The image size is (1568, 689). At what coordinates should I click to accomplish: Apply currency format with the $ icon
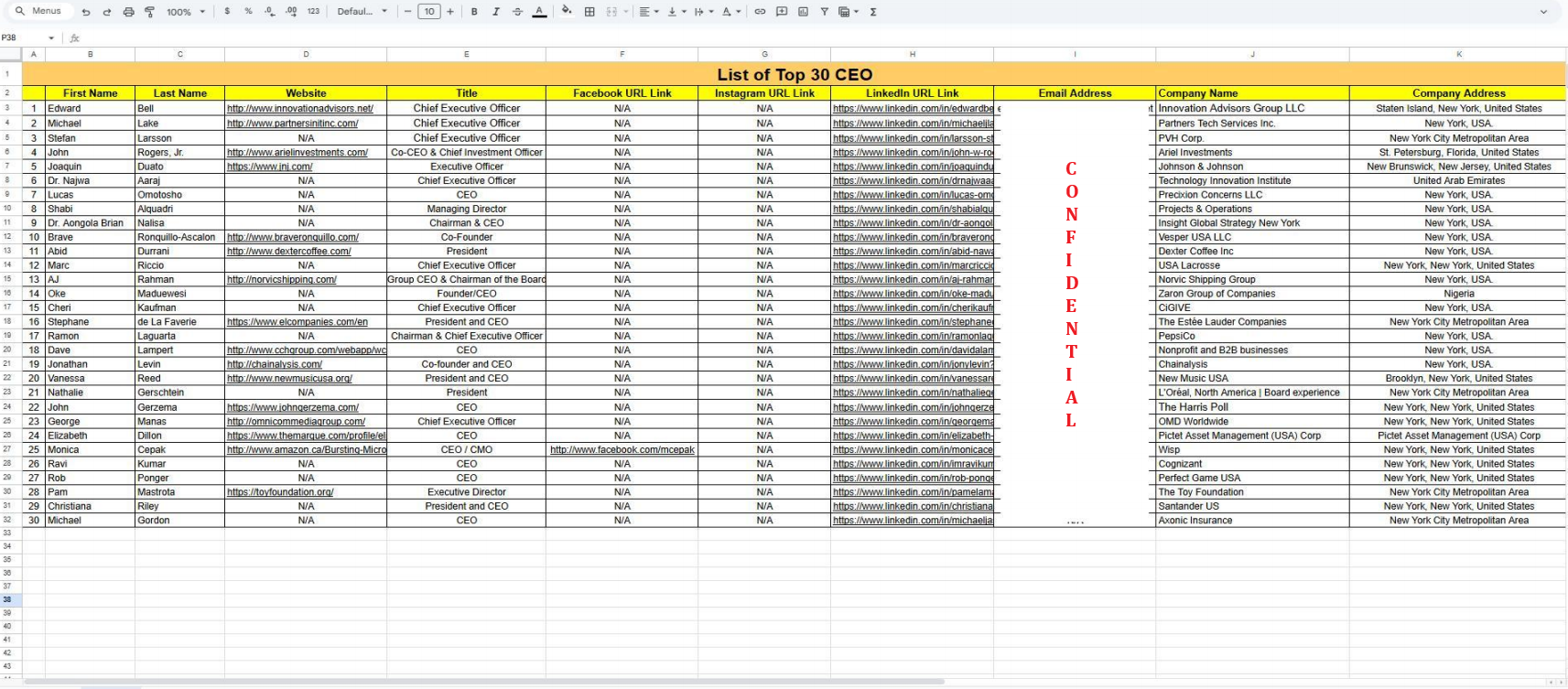click(x=227, y=12)
